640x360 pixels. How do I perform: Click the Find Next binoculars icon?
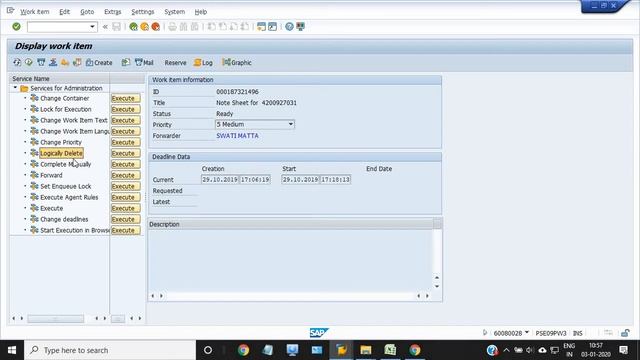click(x=195, y=27)
